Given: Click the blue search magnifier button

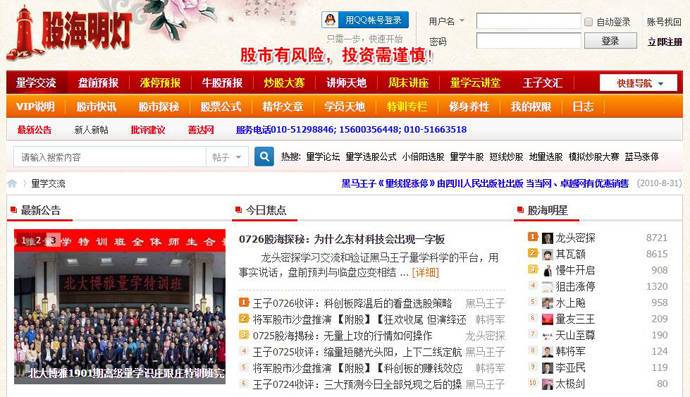Looking at the screenshot, I should (x=264, y=156).
